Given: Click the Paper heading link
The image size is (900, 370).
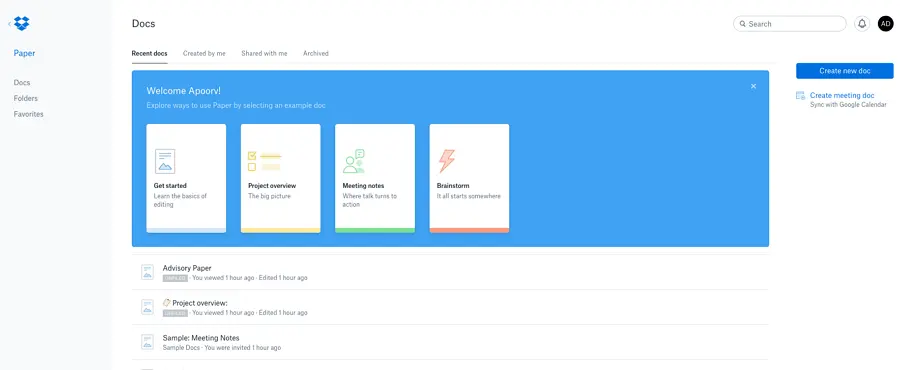Looking at the screenshot, I should (25, 53).
